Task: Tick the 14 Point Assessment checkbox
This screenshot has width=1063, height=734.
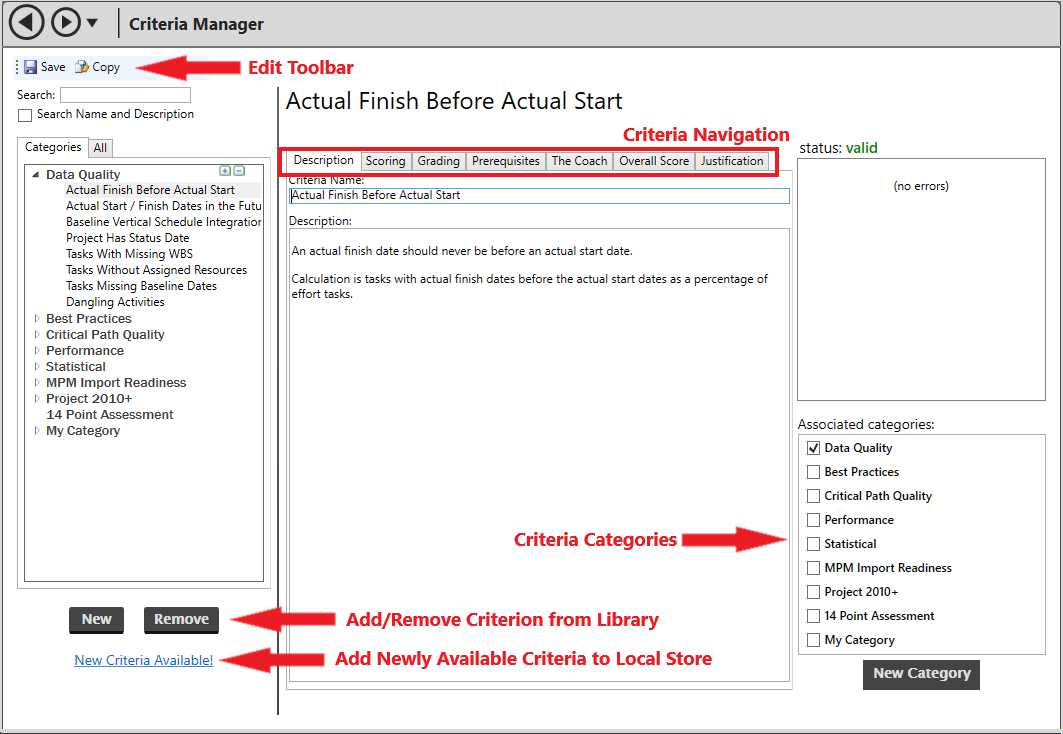Action: click(813, 616)
